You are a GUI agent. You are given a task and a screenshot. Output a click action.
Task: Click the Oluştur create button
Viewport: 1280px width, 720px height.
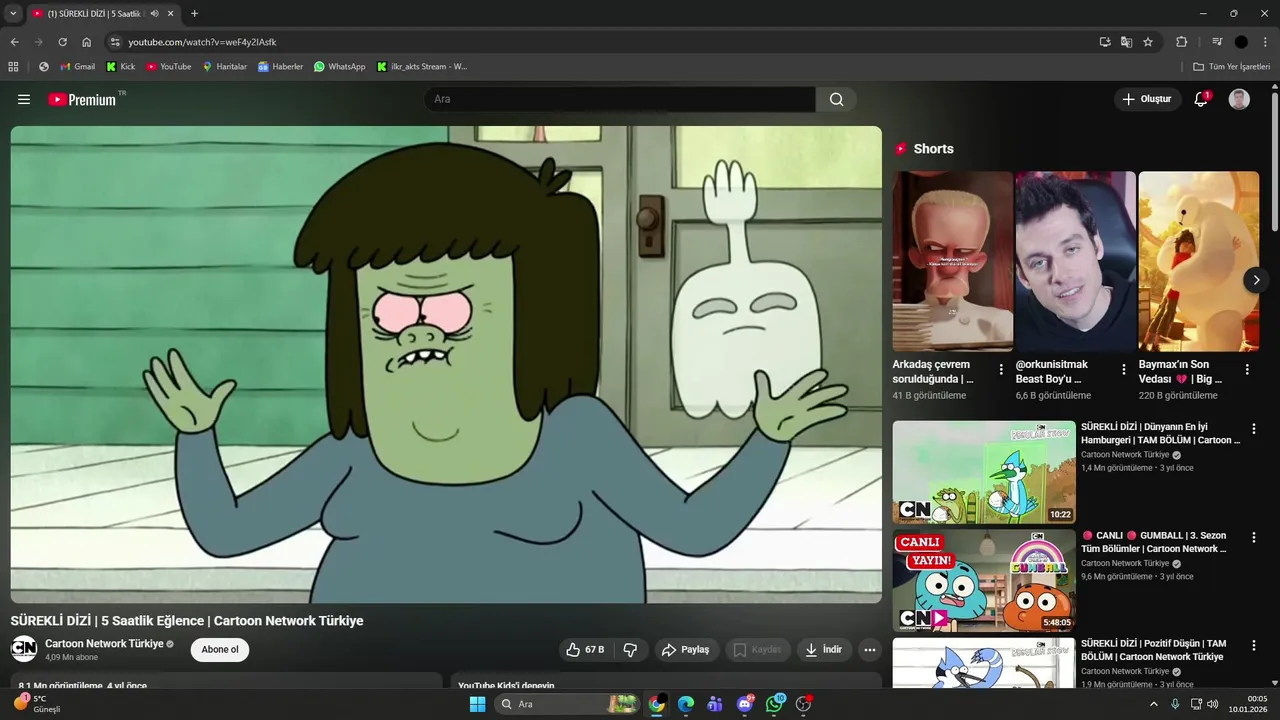point(1147,99)
